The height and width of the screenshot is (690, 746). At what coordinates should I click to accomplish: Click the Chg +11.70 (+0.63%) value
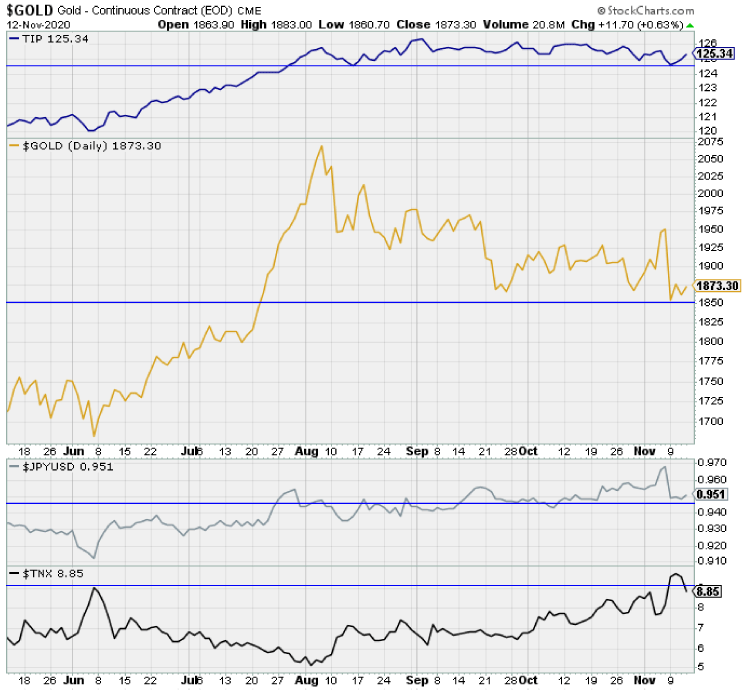pyautogui.click(x=628, y=25)
